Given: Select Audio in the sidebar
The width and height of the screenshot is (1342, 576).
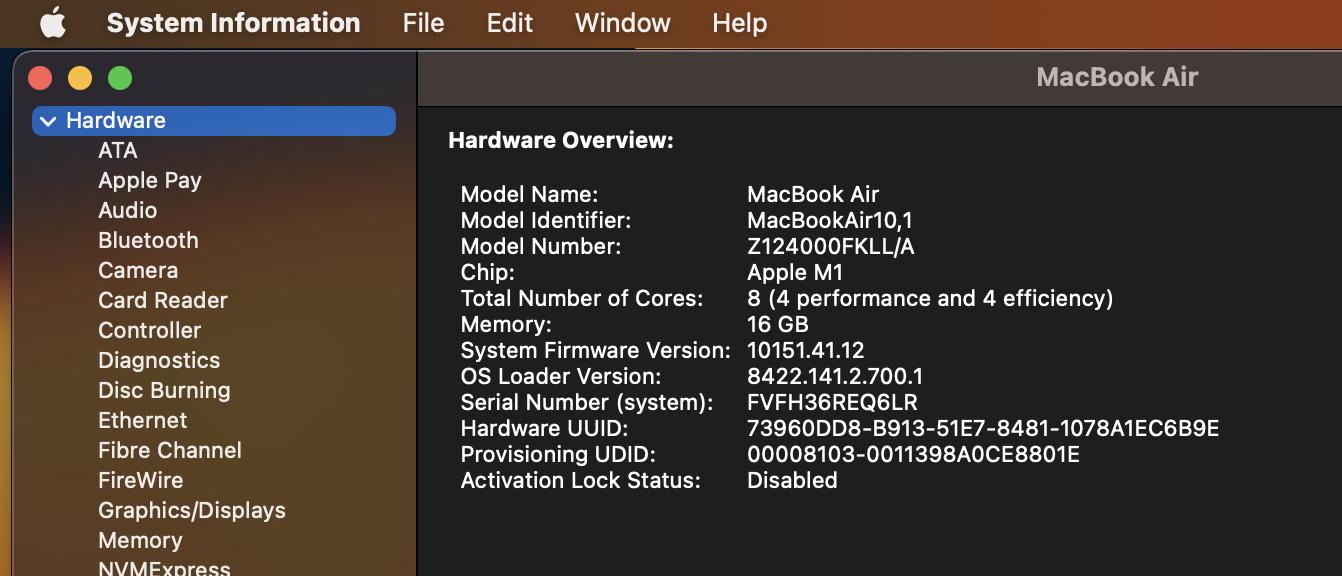Looking at the screenshot, I should click(x=127, y=210).
